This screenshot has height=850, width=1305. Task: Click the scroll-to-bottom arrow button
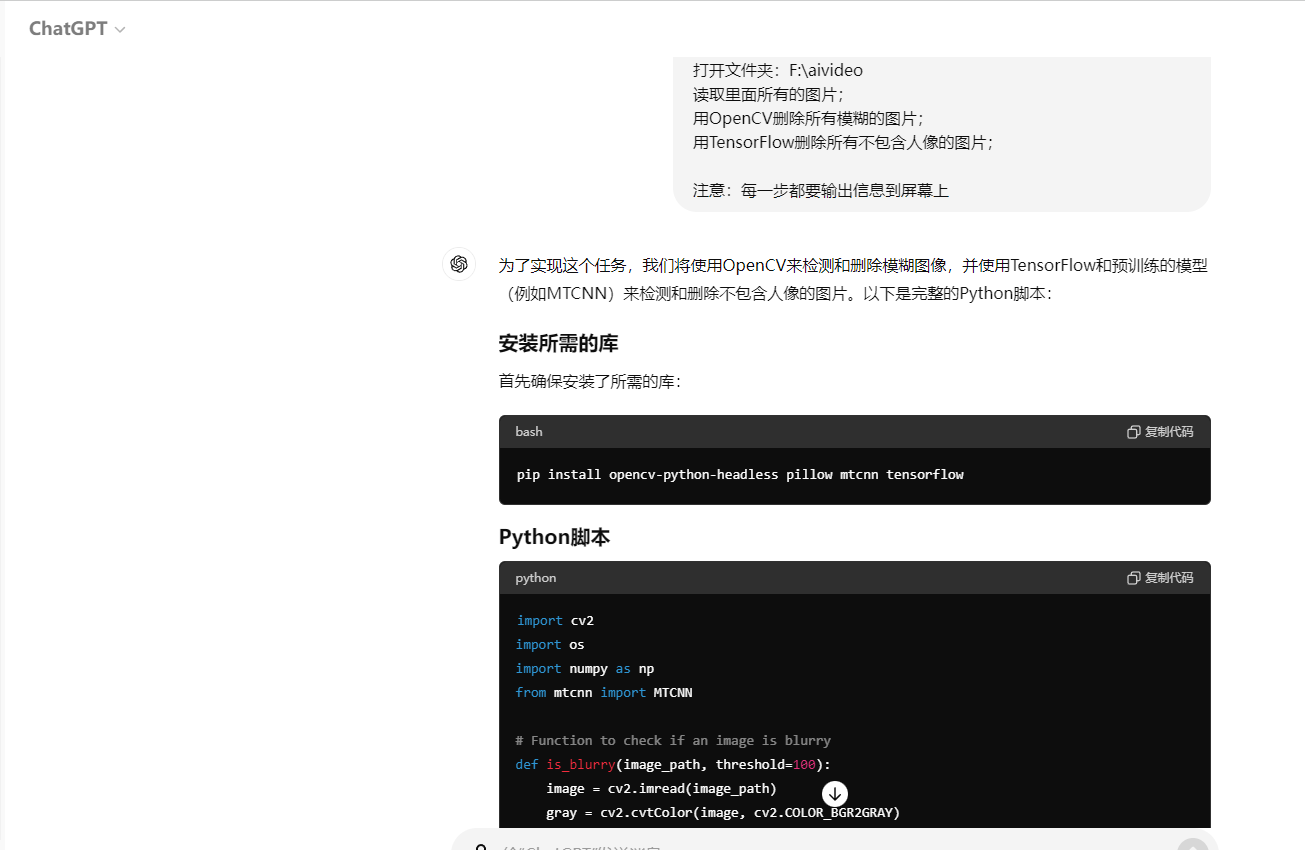835,794
